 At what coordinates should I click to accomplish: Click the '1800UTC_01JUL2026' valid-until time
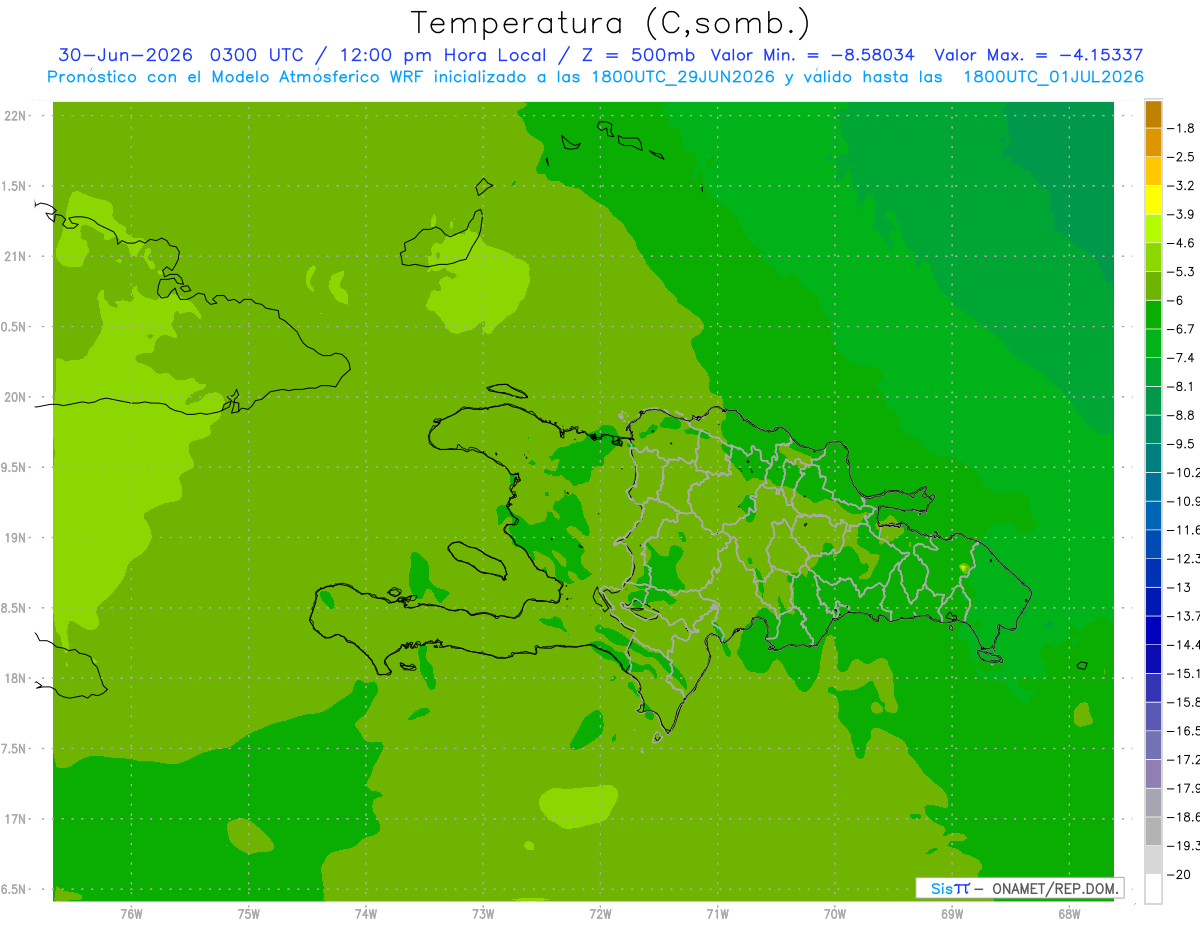pyautogui.click(x=1054, y=77)
